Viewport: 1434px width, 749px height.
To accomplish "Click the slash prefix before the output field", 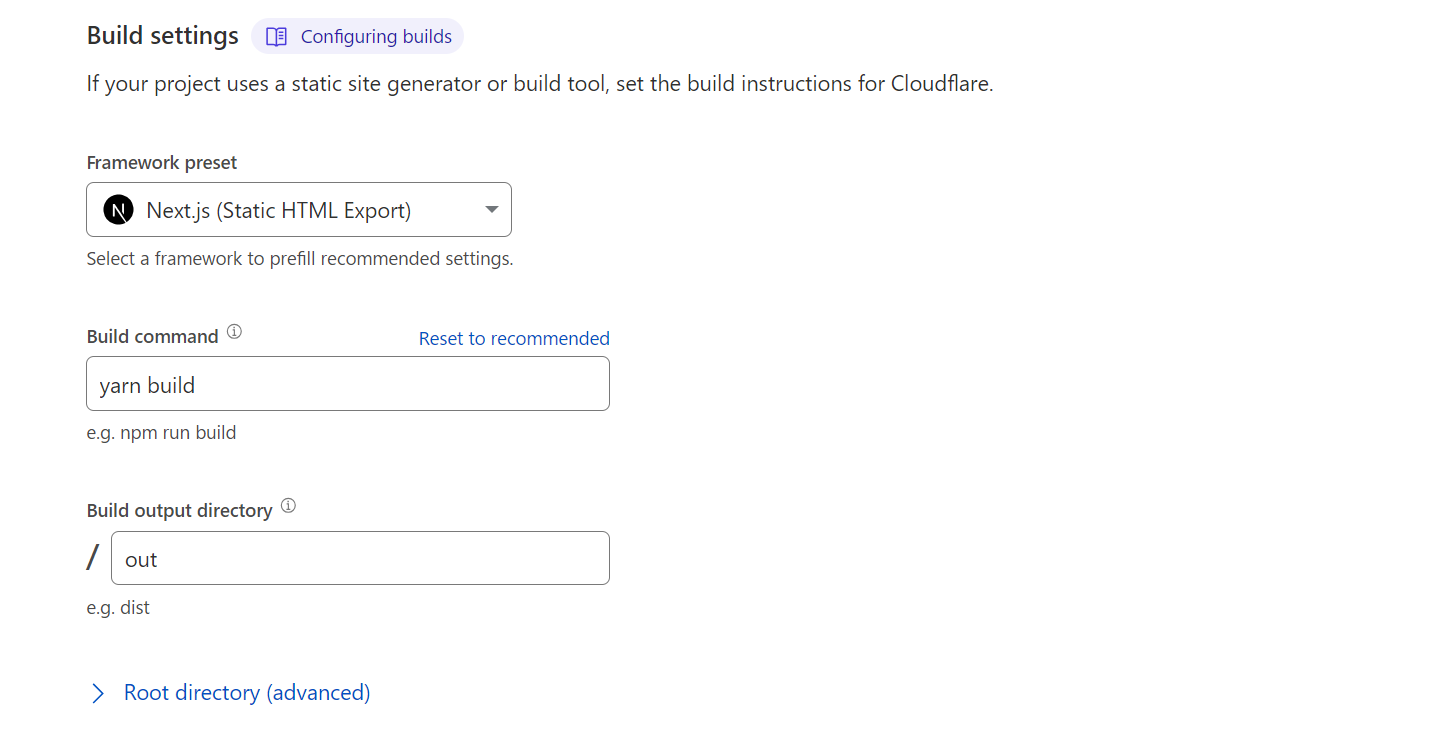I will 93,558.
